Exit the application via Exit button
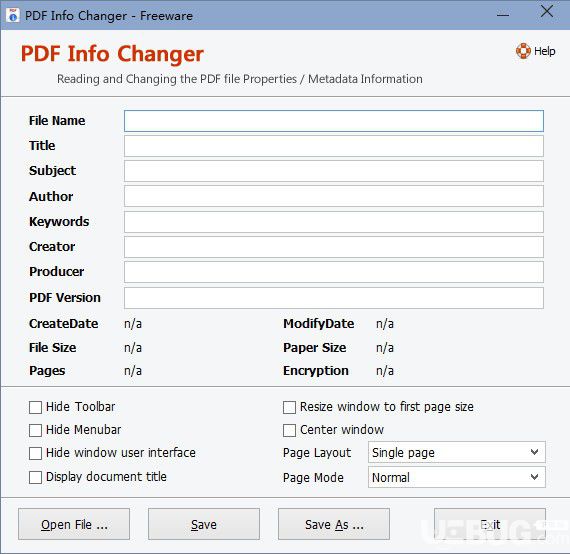Viewport: 570px width, 554px height. (490, 524)
